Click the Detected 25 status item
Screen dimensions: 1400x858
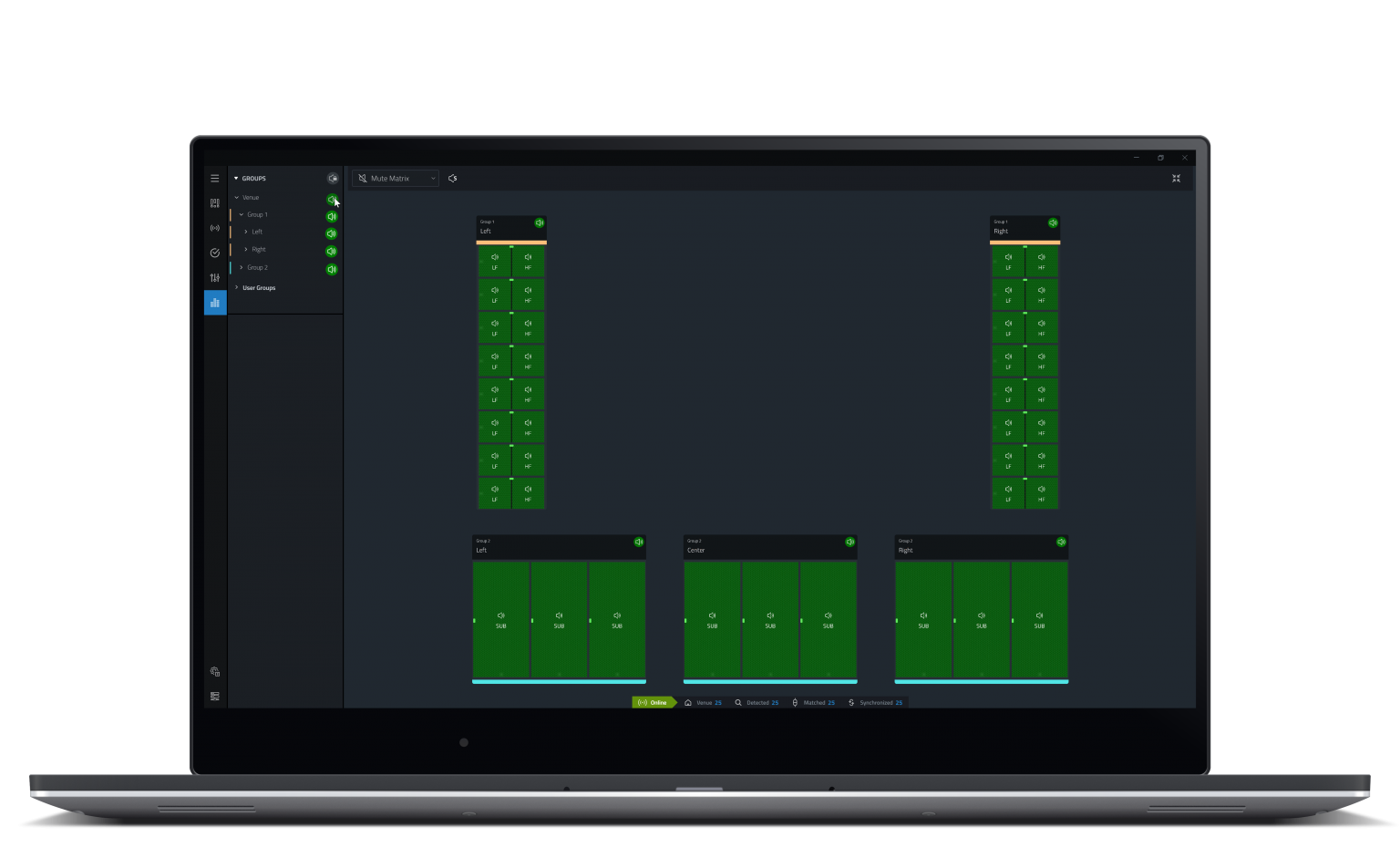[x=758, y=702]
